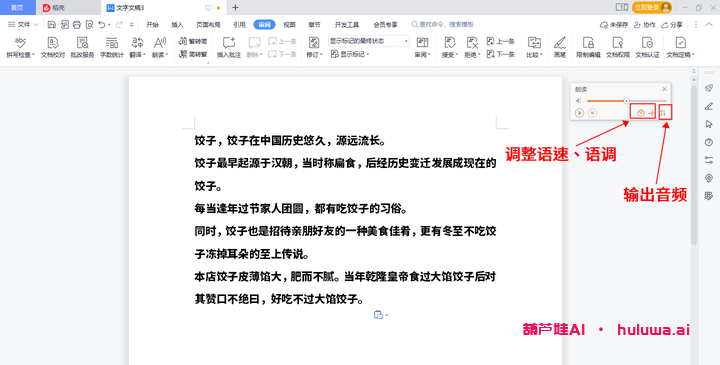Image resolution: width=720 pixels, height=365 pixels.
Task: Open Print Preview from quick access toolbar
Action: tap(89, 25)
